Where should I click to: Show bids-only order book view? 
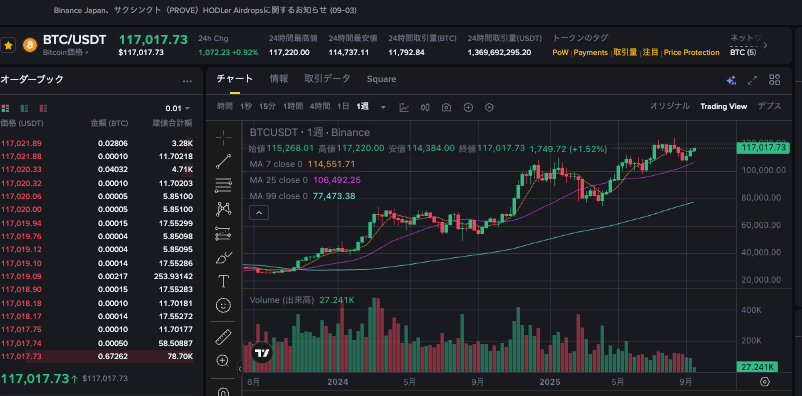coord(24,108)
